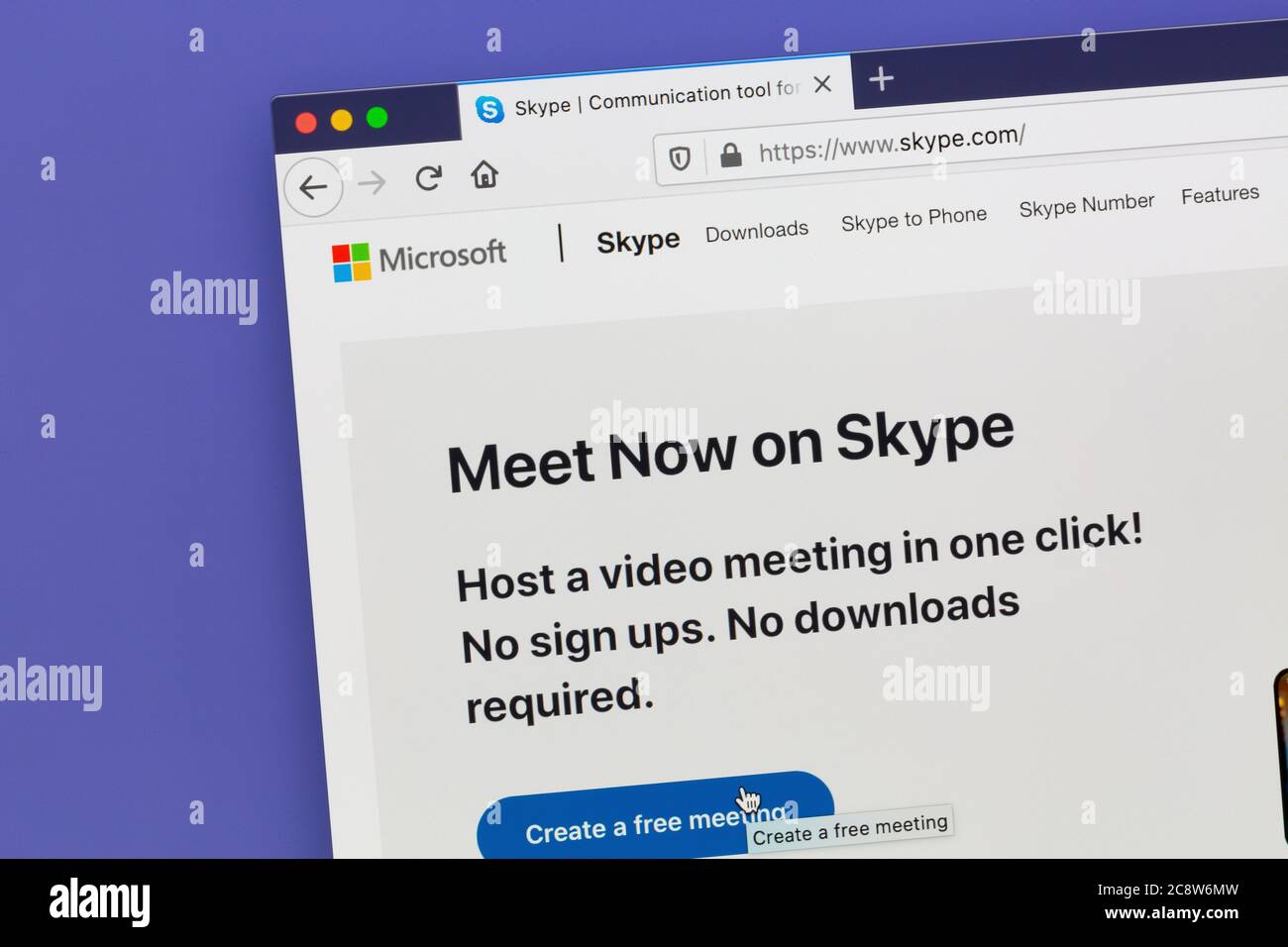Go back with the browser back arrow
This screenshot has width=1288, height=947.
pyautogui.click(x=313, y=187)
